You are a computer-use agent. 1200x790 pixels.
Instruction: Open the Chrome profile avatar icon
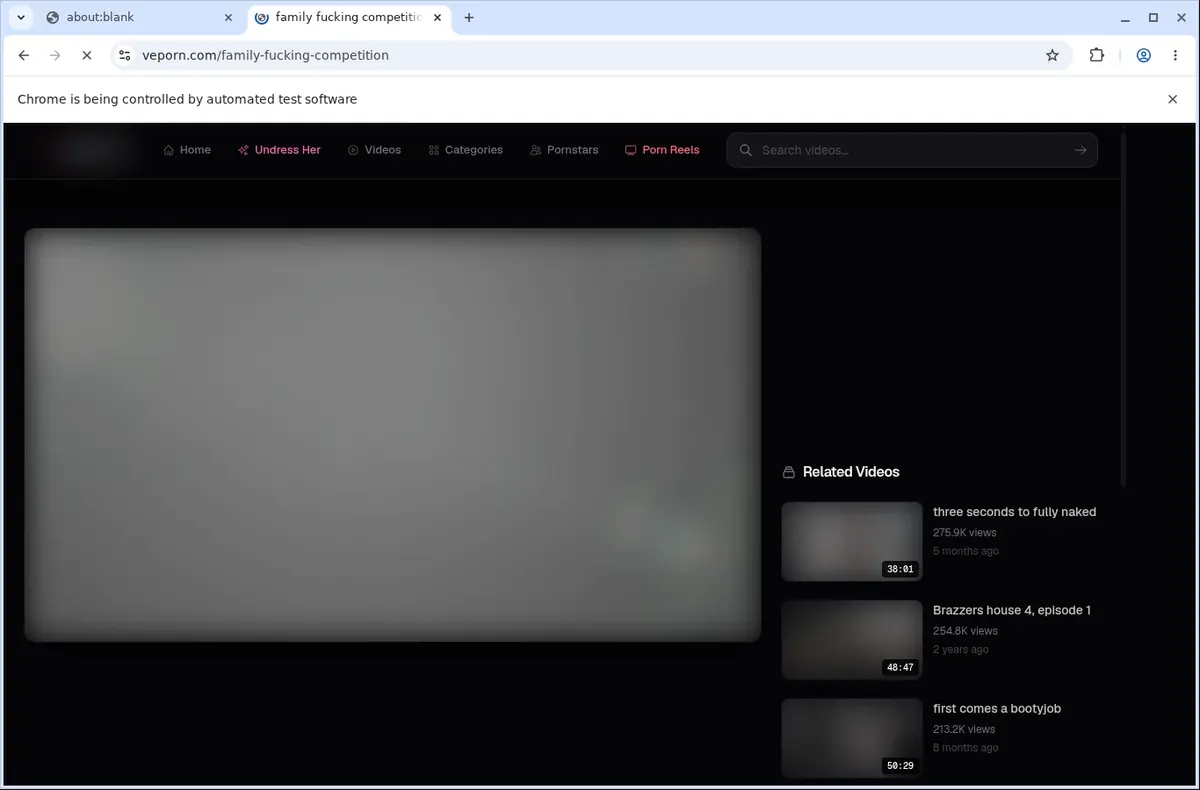coord(1143,56)
